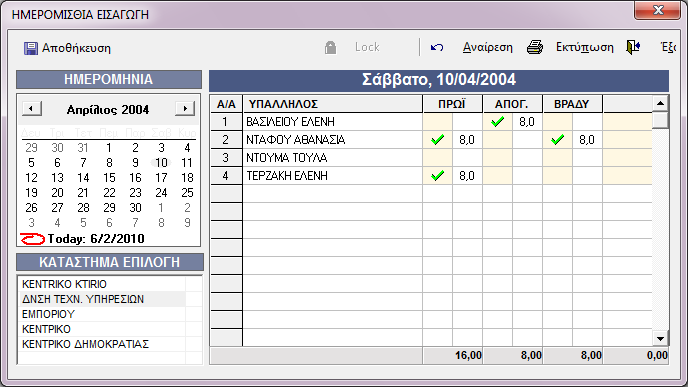
Task: Click grid scrollbar up arrow
Action: (660, 104)
